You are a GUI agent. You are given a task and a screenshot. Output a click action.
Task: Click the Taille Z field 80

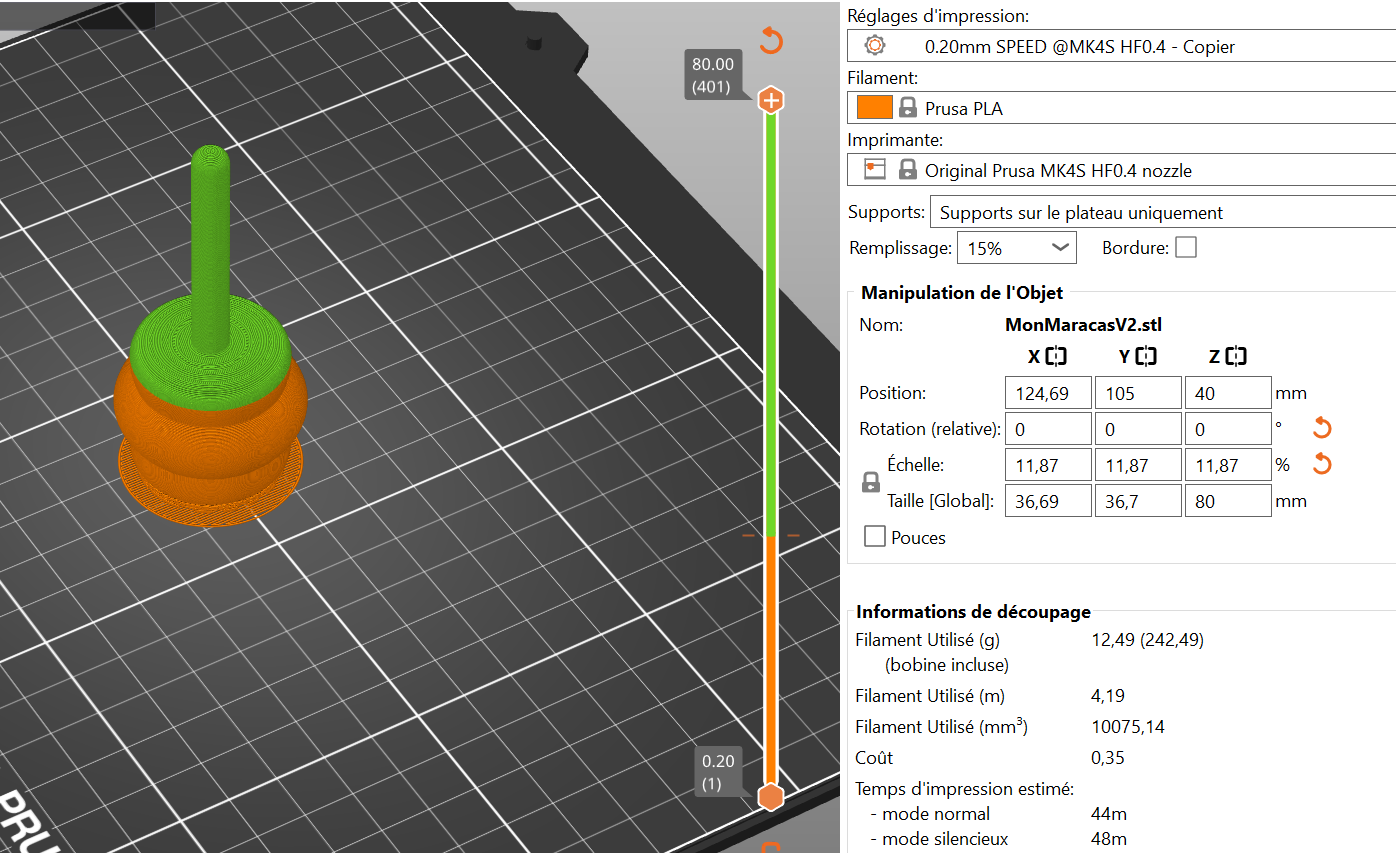[1228, 501]
